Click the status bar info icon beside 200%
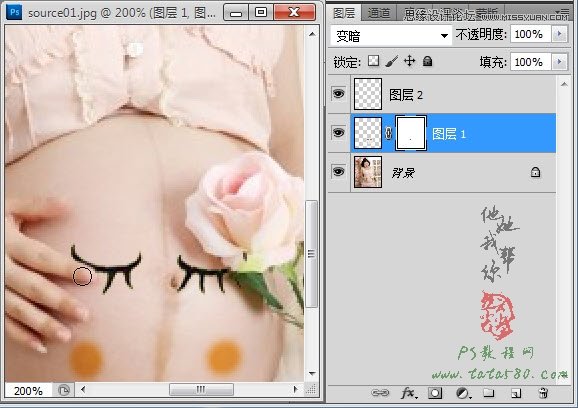Image resolution: width=578 pixels, height=408 pixels. click(x=64, y=390)
